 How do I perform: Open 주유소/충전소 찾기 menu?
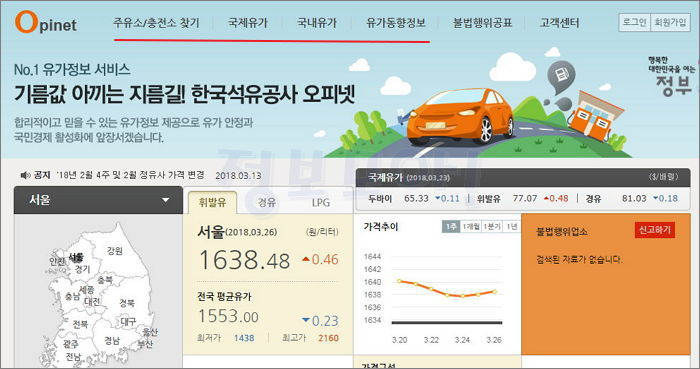(x=156, y=23)
